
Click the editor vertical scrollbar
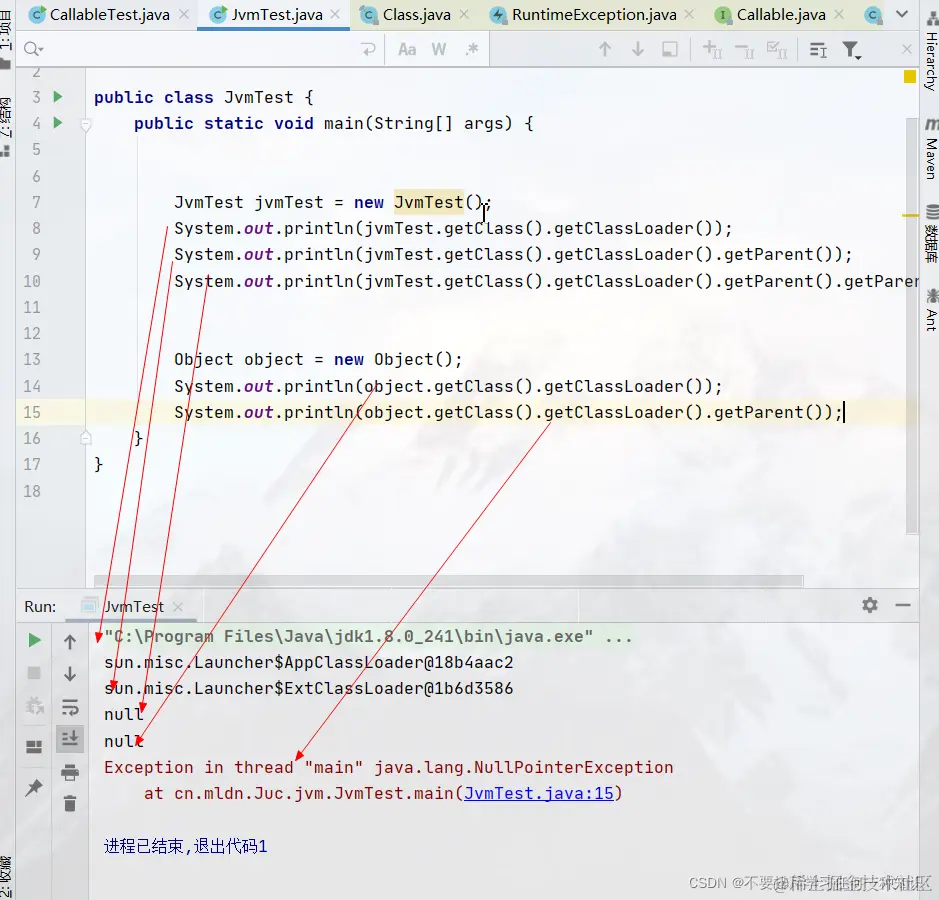[x=912, y=326]
